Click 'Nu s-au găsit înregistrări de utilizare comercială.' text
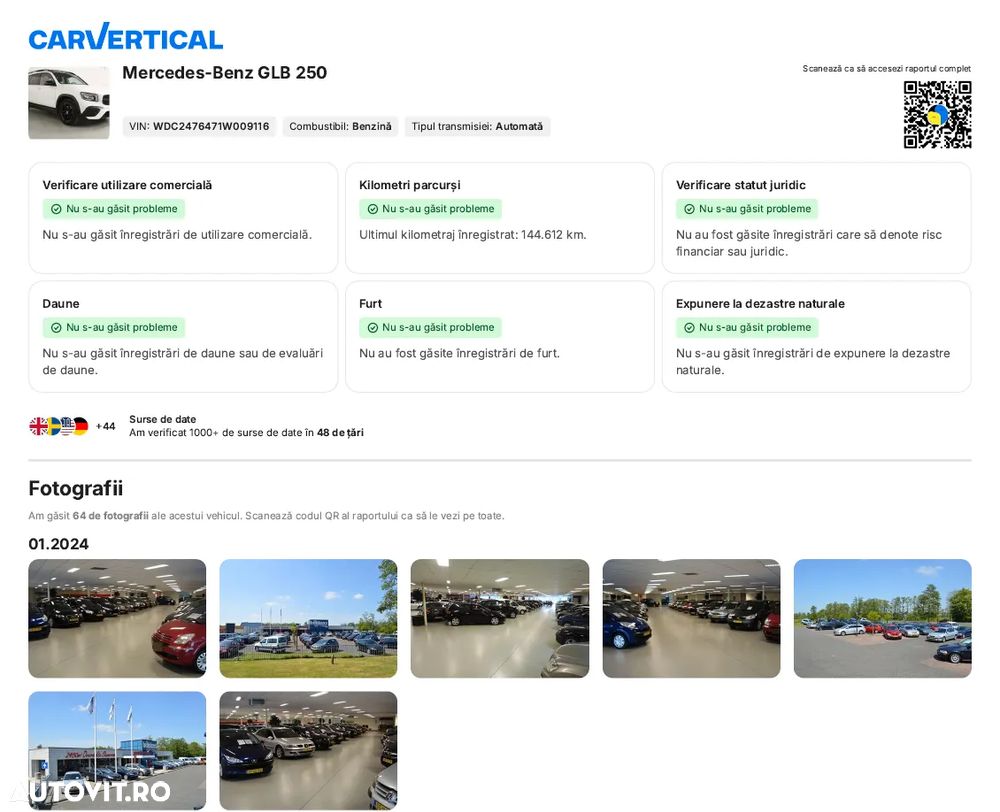Screen dimensions: 1000x812 click(177, 235)
